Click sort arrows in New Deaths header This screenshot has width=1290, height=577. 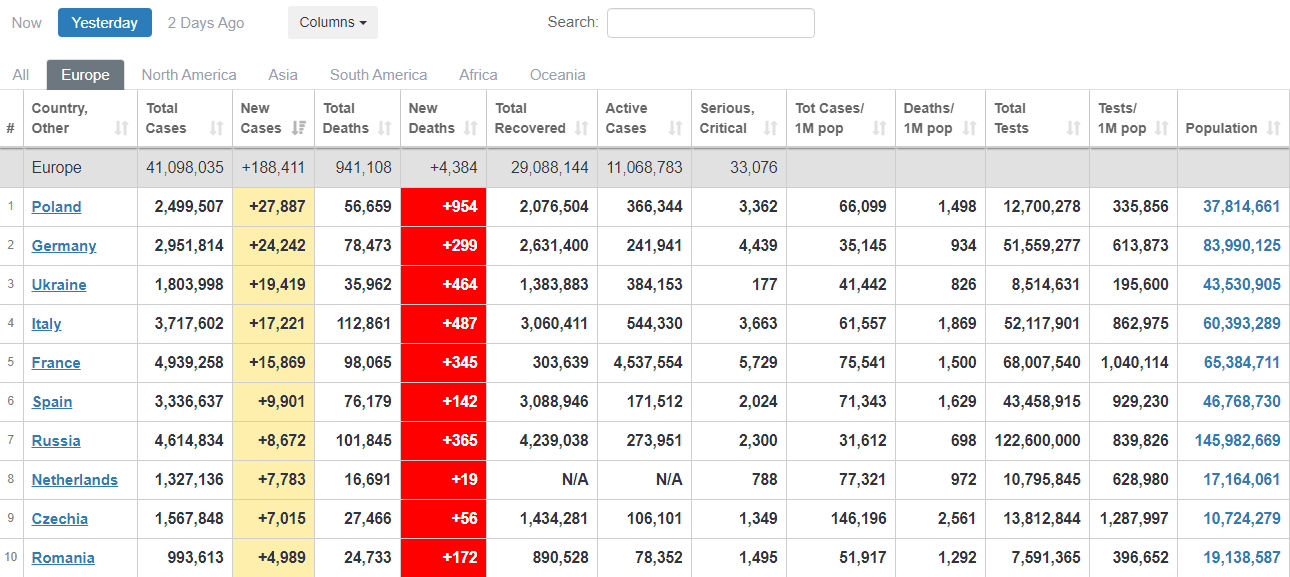470,129
